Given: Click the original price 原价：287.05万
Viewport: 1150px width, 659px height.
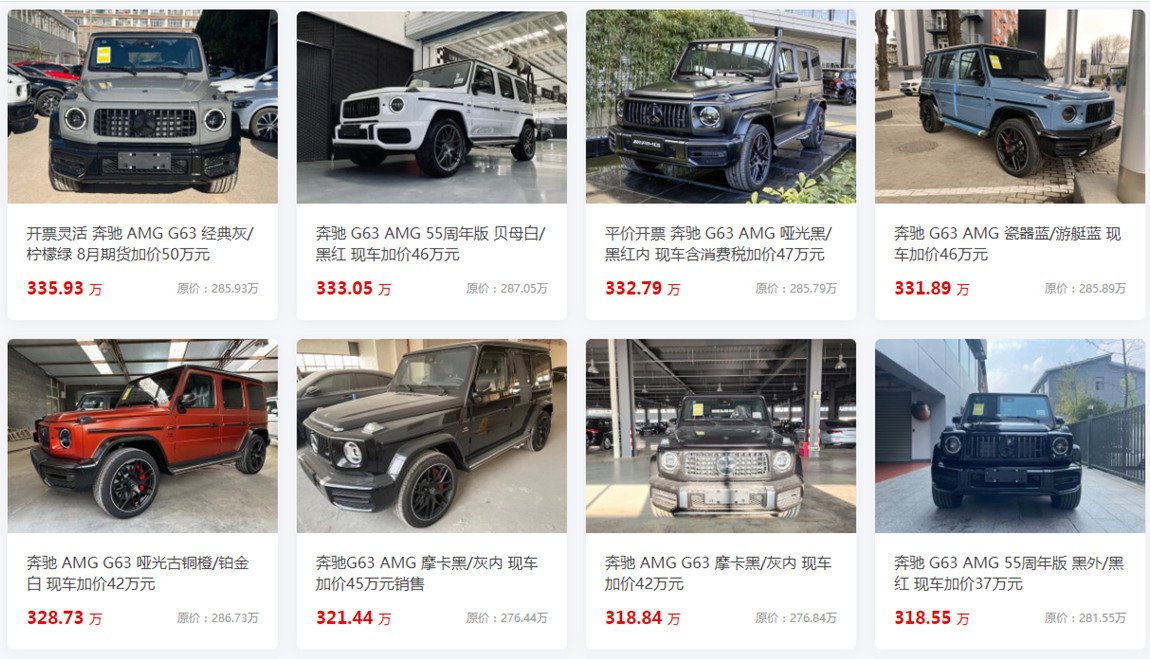Looking at the screenshot, I should coord(507,289).
